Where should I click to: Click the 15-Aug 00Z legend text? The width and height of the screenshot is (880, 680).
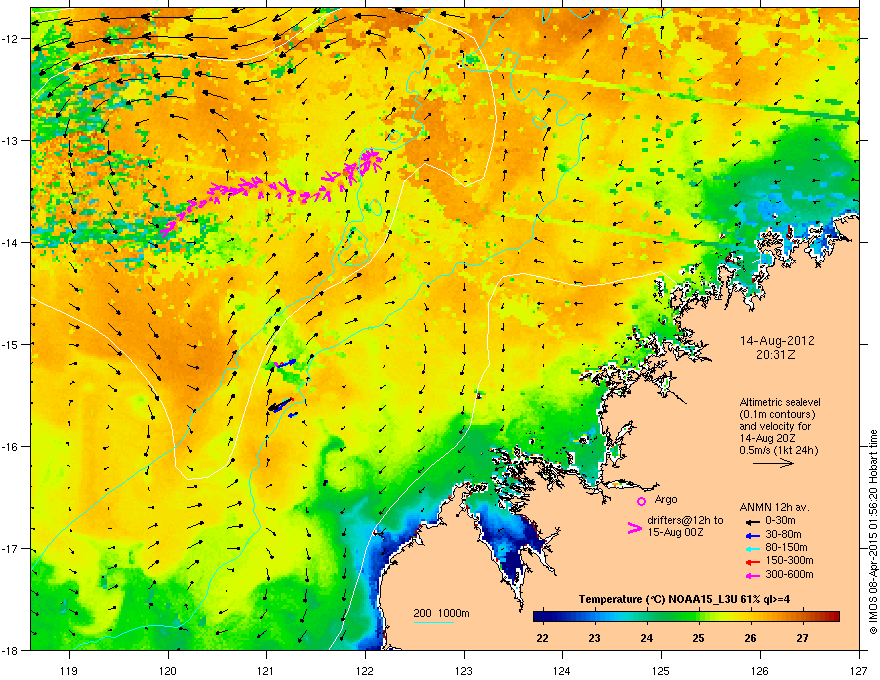[675, 532]
